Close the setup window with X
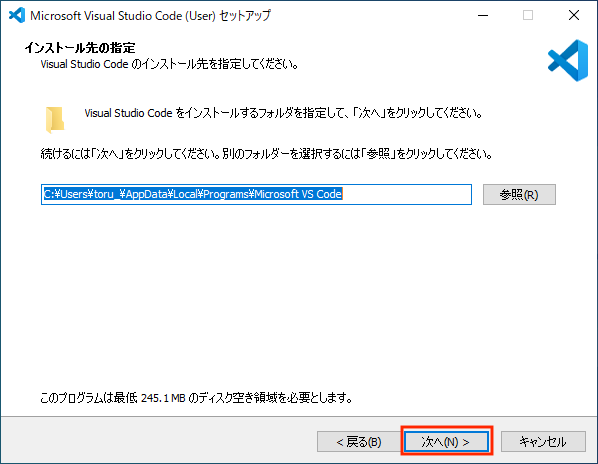Screen dimensions: 598x464 574,15
